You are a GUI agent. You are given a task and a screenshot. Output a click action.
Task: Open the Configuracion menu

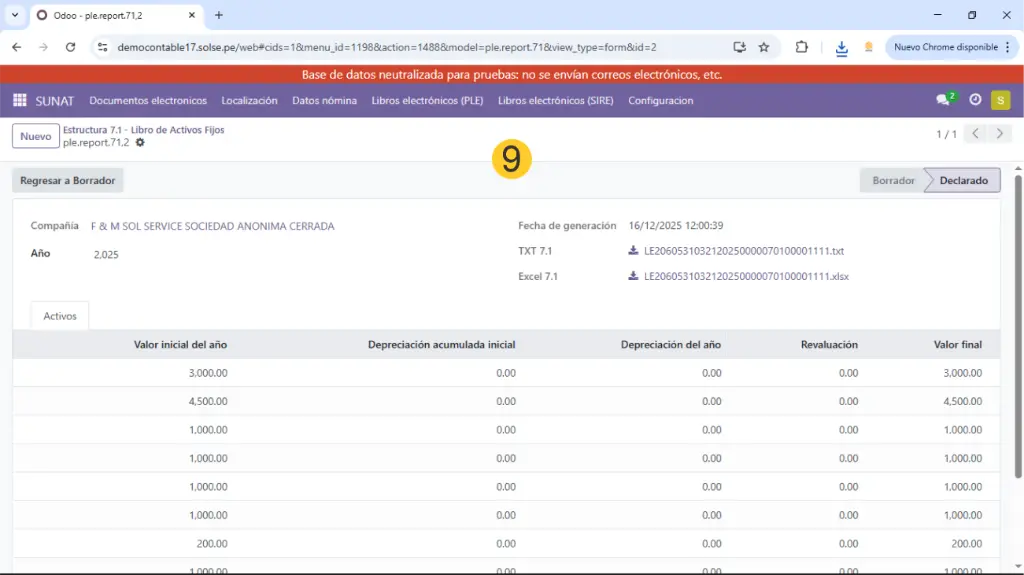660,100
